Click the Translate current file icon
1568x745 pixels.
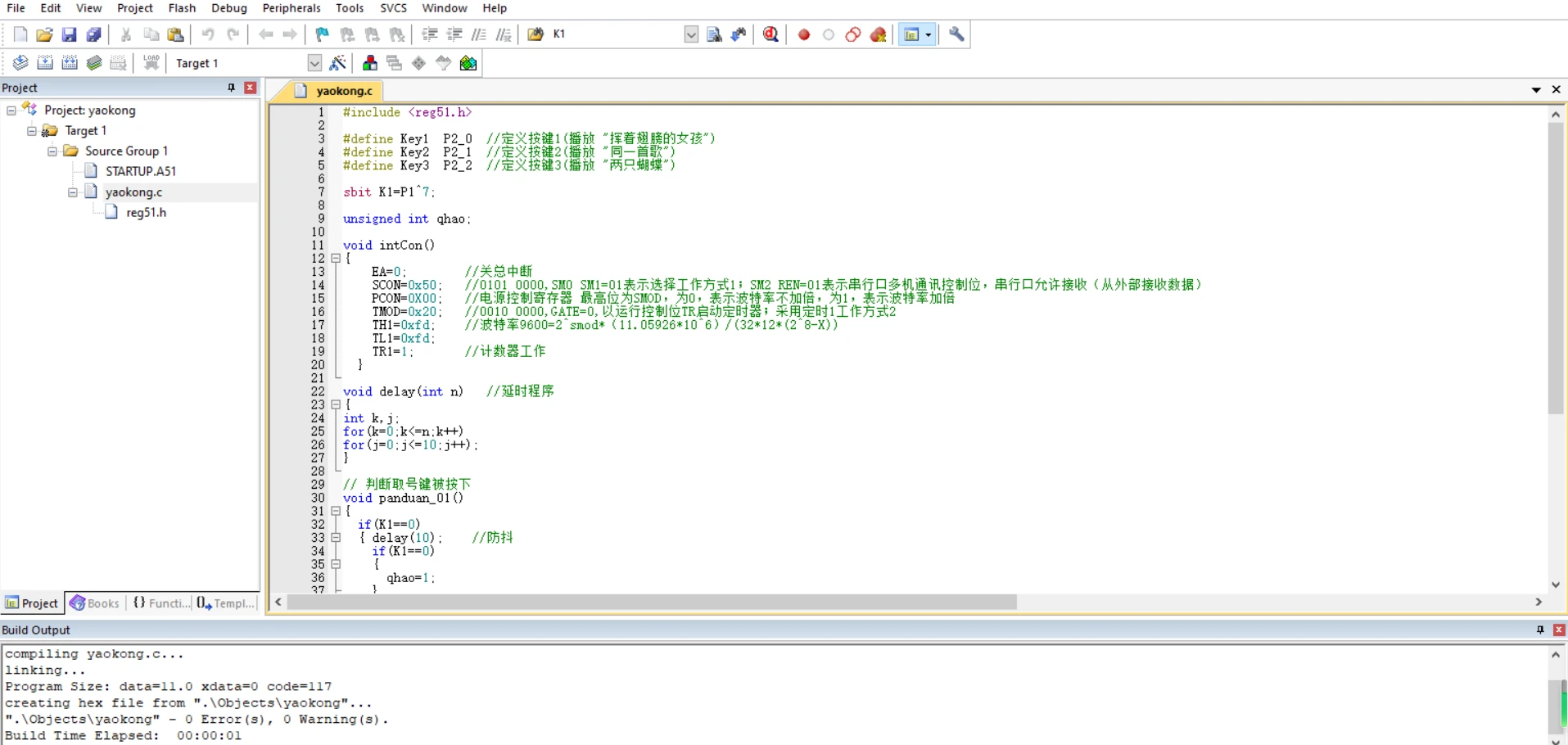point(20,63)
